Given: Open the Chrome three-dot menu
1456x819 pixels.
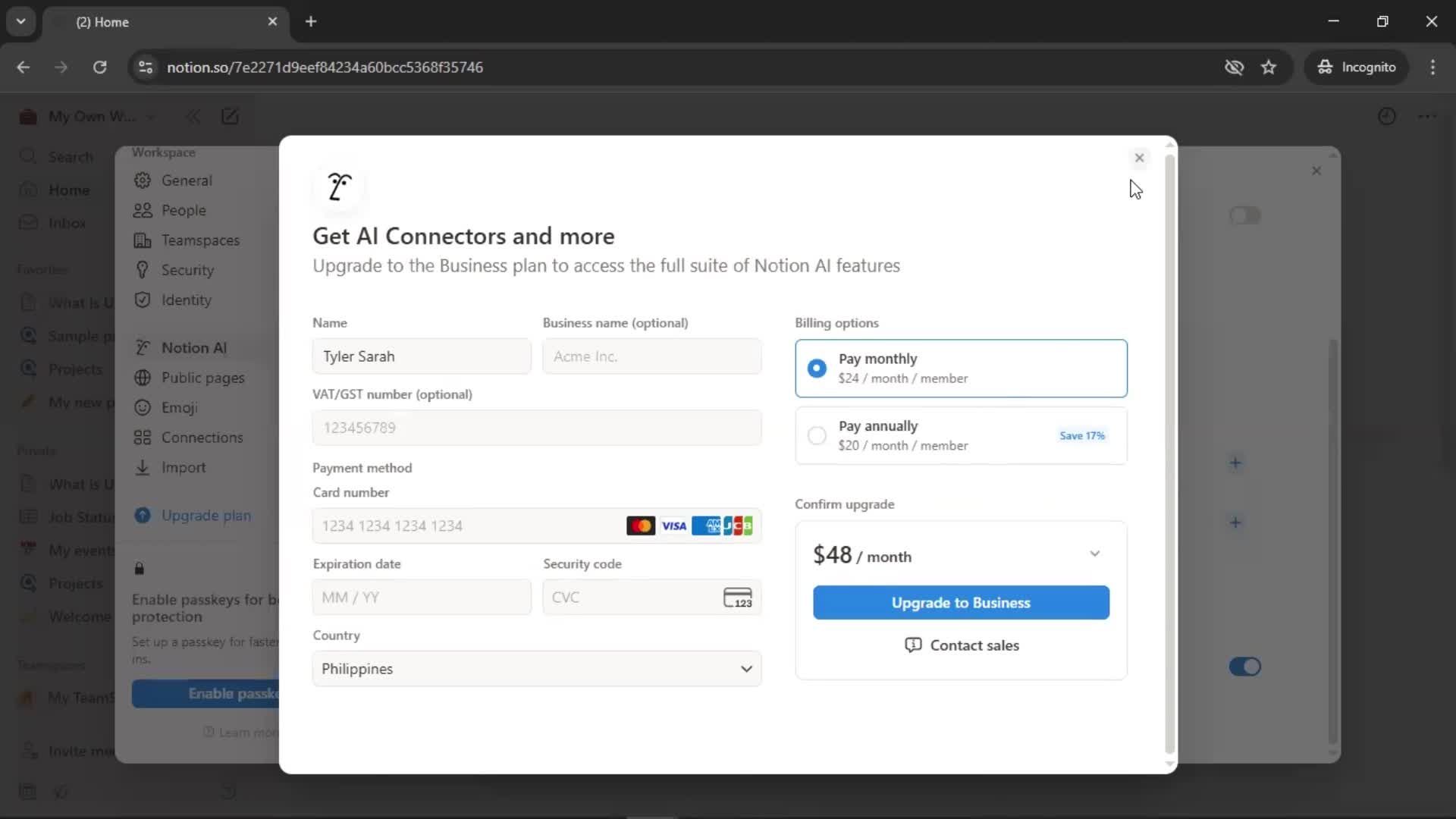Looking at the screenshot, I should tap(1432, 67).
